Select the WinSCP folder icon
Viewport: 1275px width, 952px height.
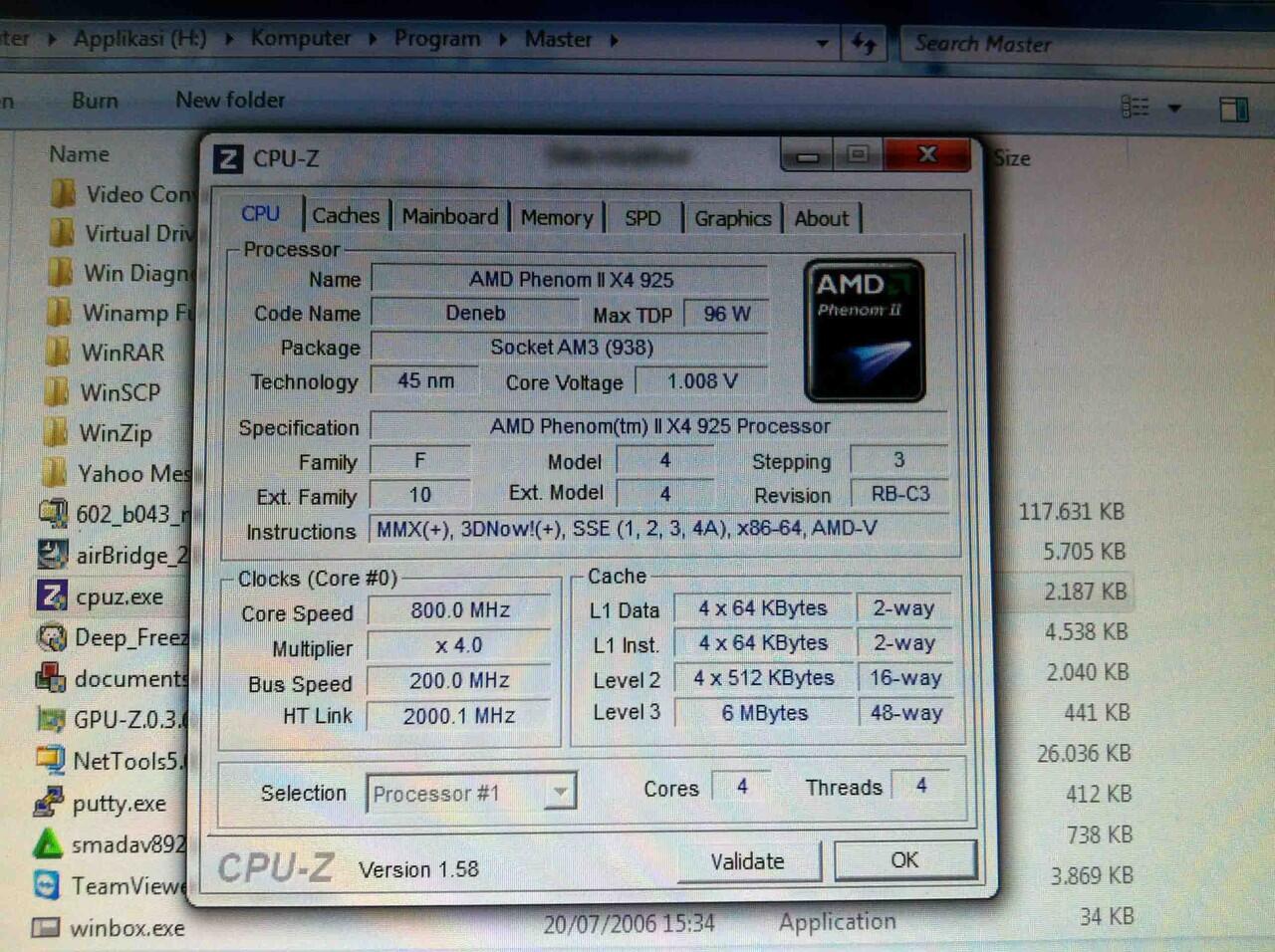coord(58,391)
